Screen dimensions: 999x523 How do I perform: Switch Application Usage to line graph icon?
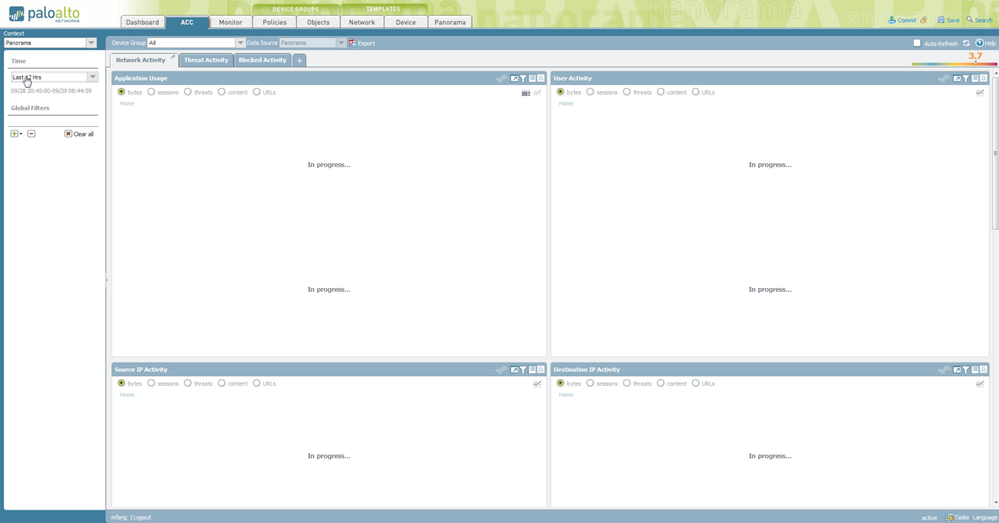[x=538, y=93]
